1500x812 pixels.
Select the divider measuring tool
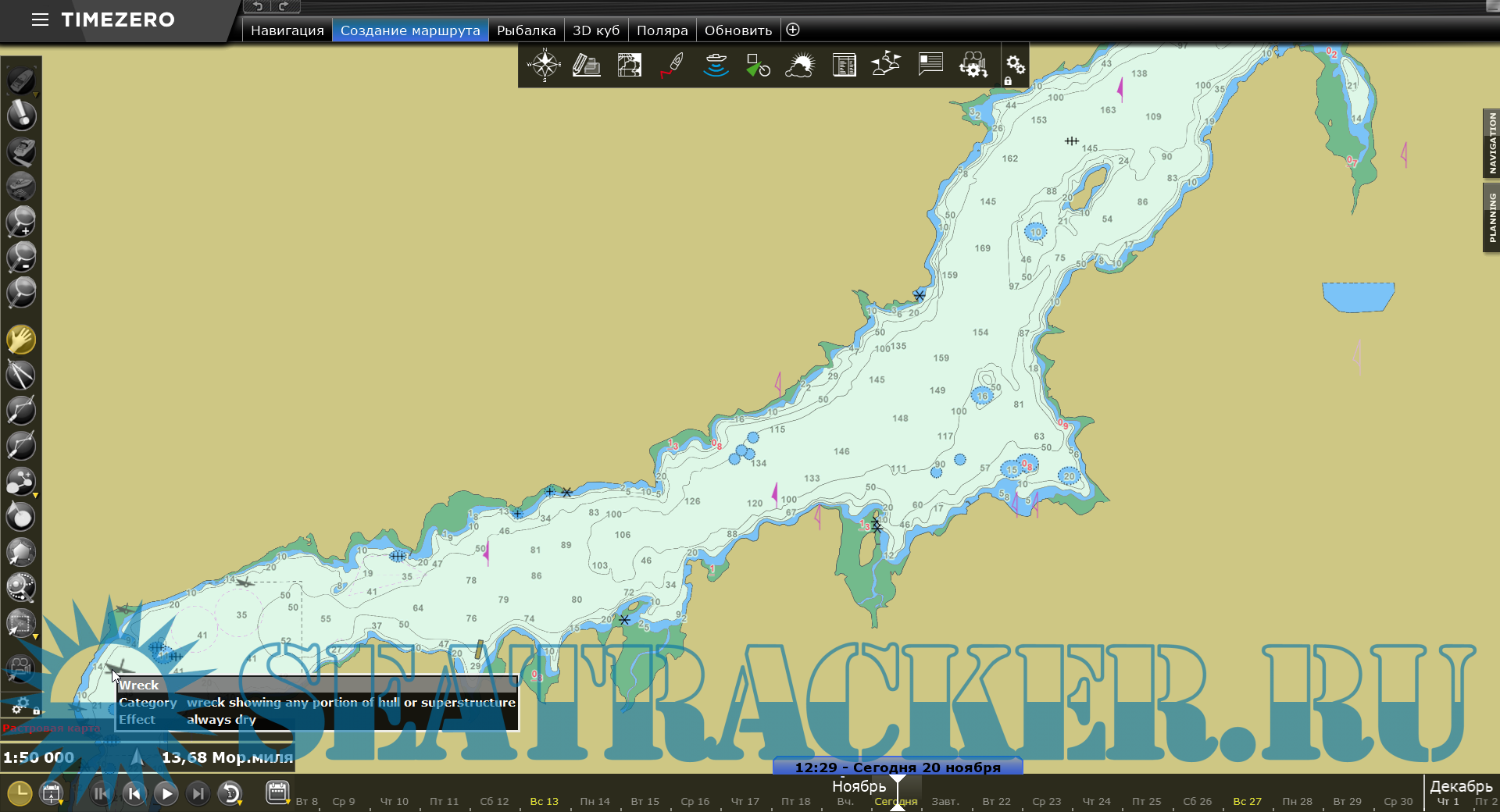click(21, 376)
